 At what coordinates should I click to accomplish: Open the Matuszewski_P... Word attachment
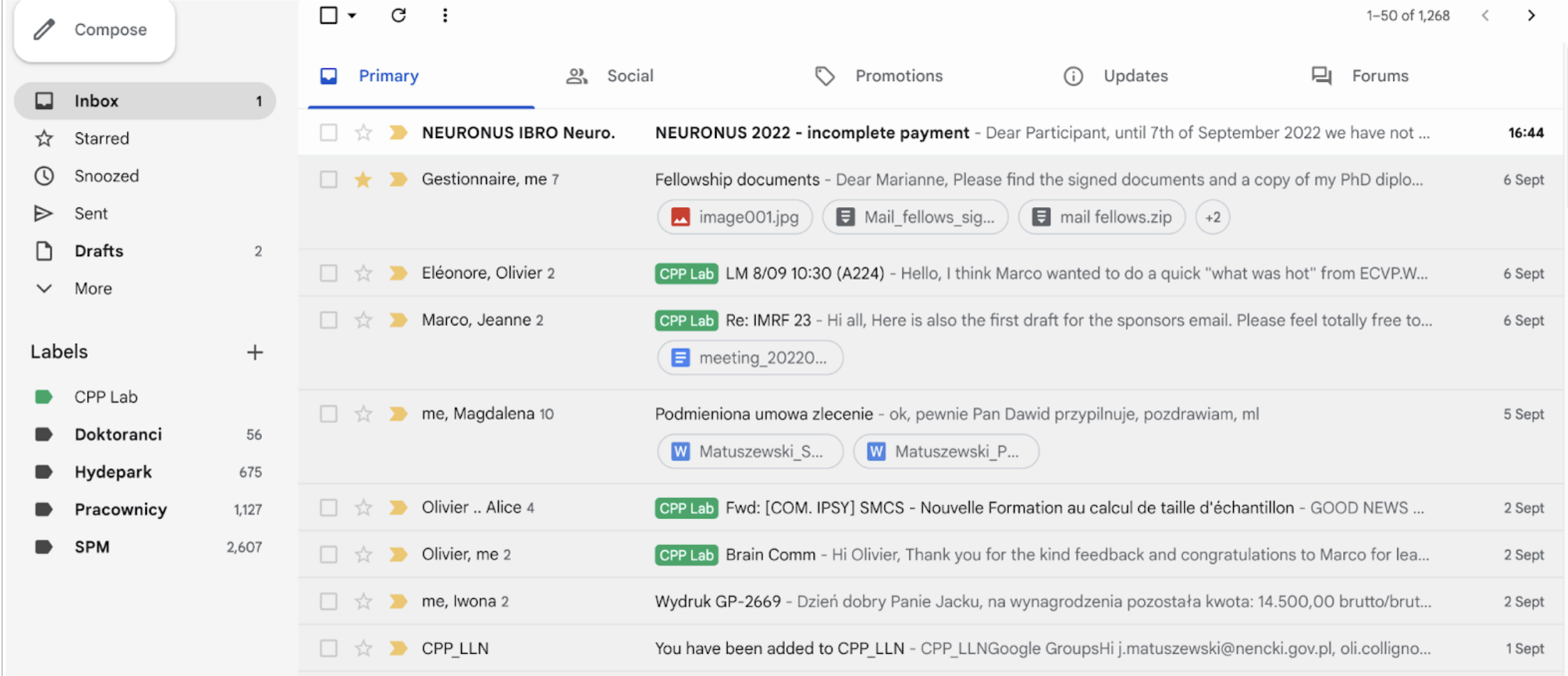coord(946,452)
